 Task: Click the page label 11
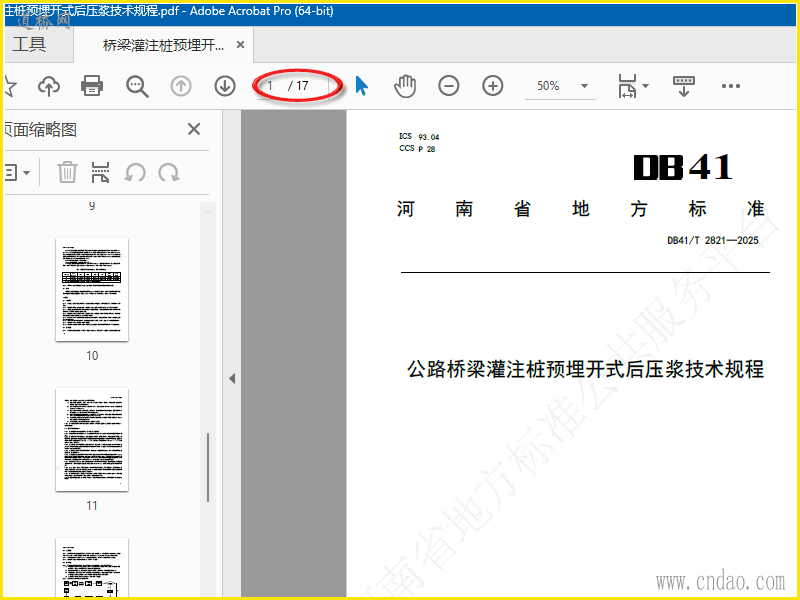[x=92, y=506]
